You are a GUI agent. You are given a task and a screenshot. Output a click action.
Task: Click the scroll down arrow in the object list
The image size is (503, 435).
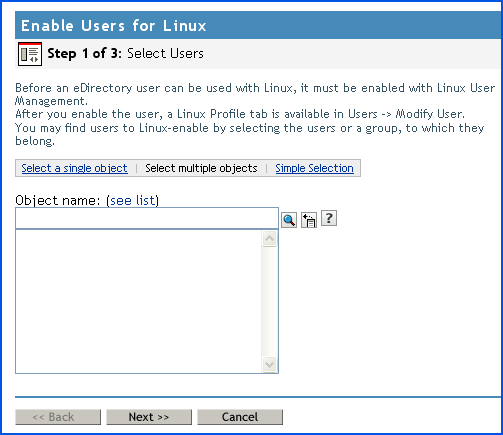[x=269, y=364]
